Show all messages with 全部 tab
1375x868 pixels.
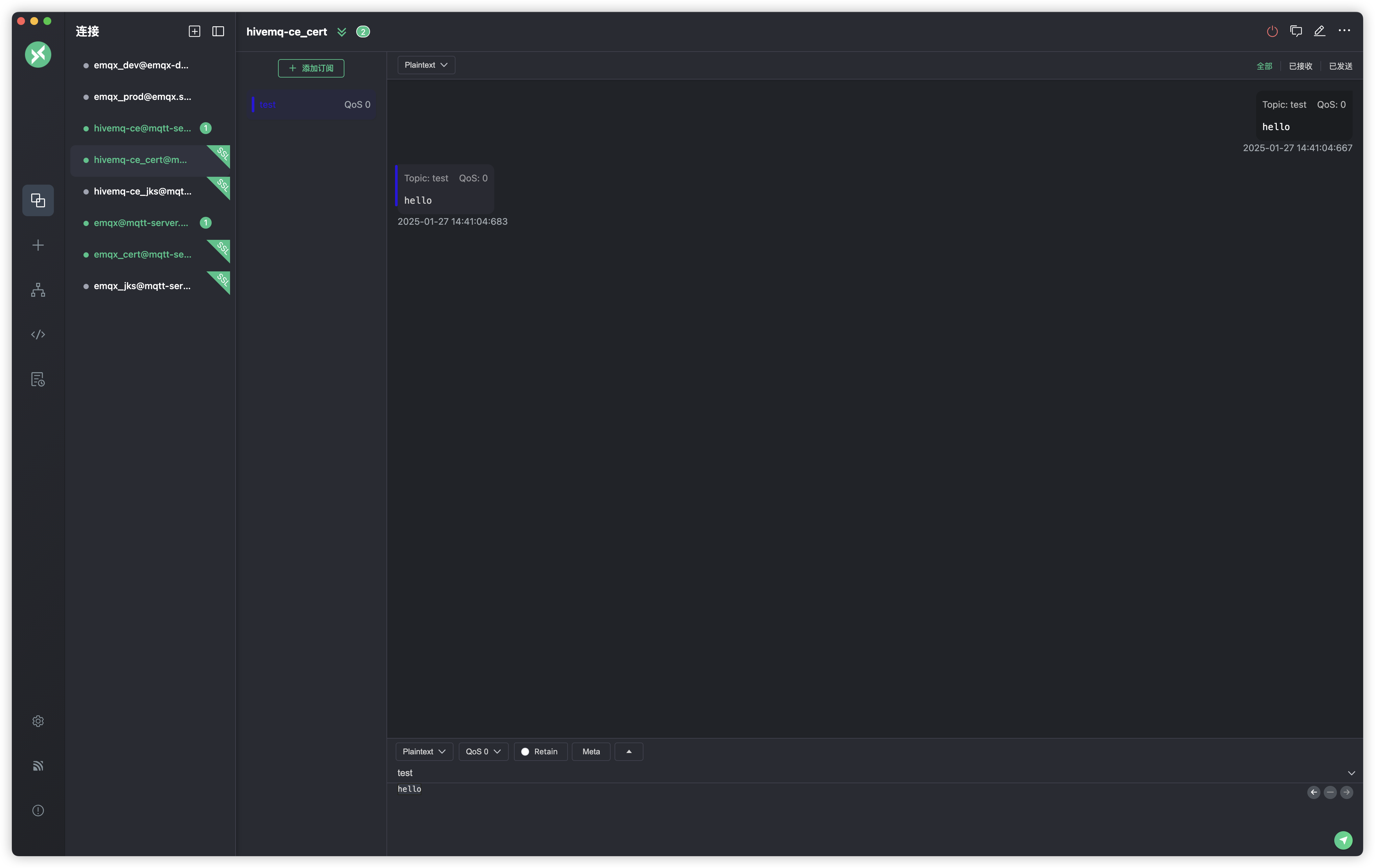[x=1264, y=66]
